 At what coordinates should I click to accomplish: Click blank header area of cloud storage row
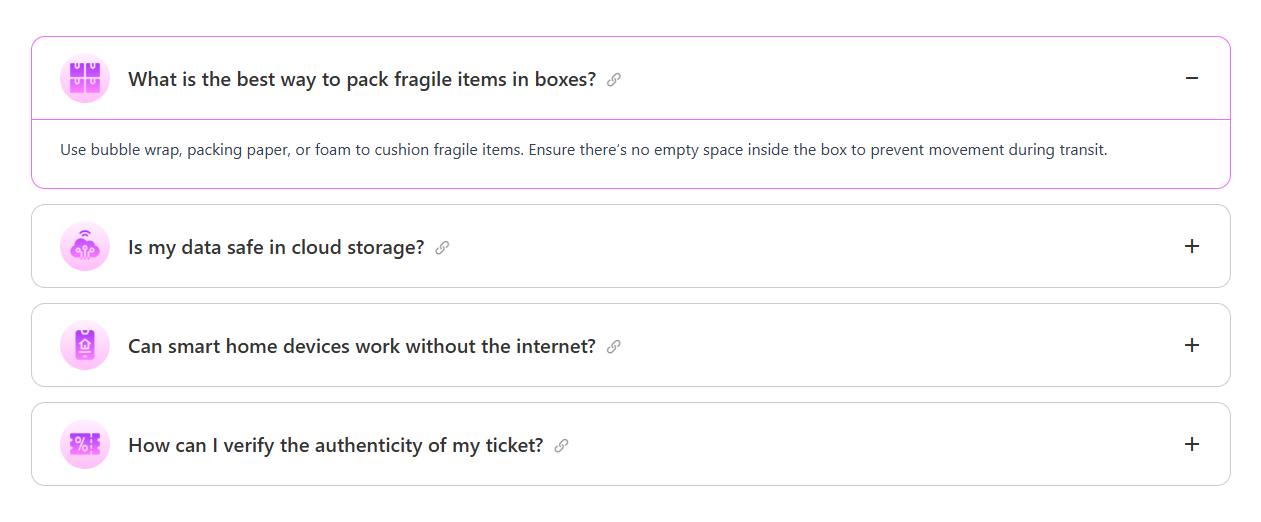pos(800,247)
